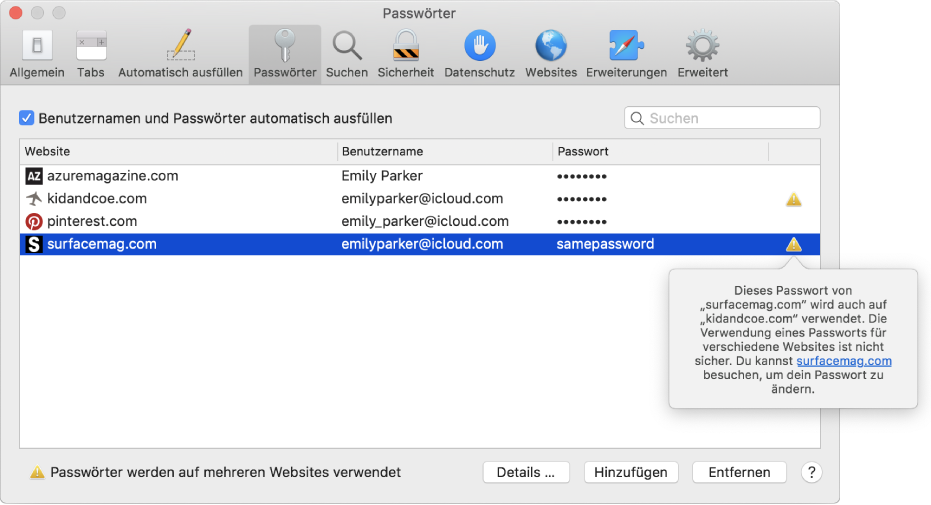Open help with the question mark button
The width and height of the screenshot is (931, 505).
[x=812, y=472]
